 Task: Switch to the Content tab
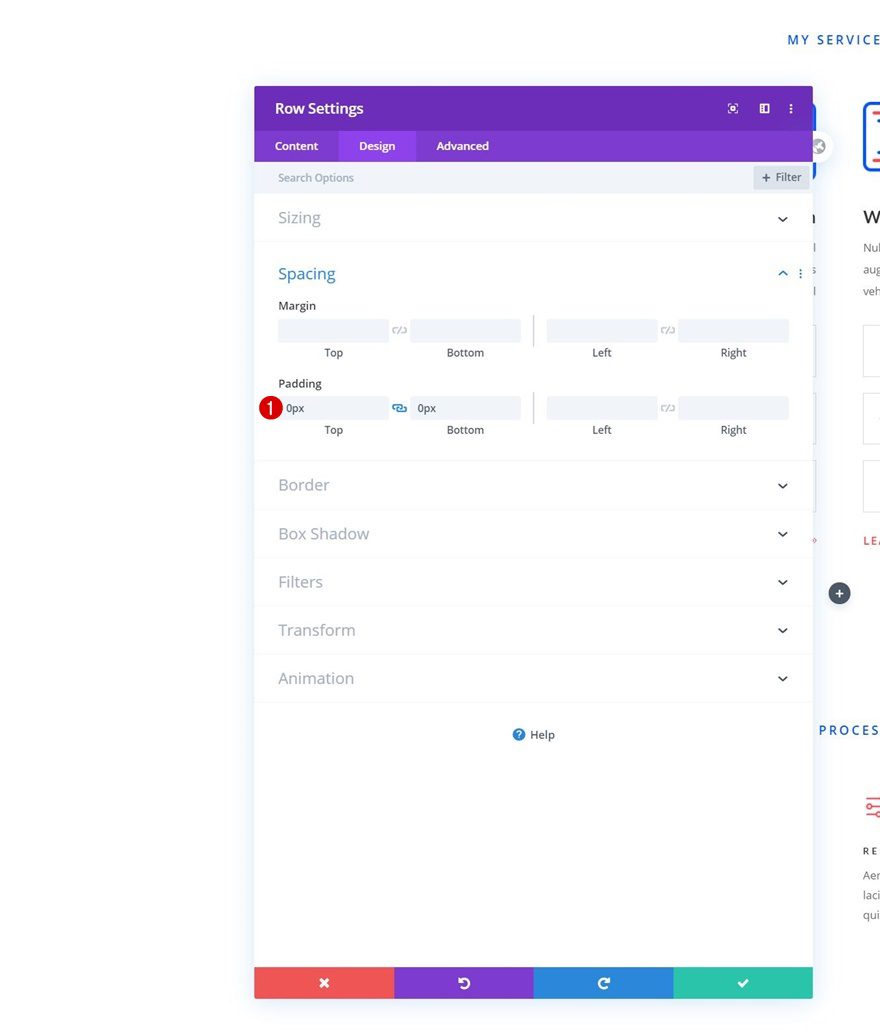296,145
